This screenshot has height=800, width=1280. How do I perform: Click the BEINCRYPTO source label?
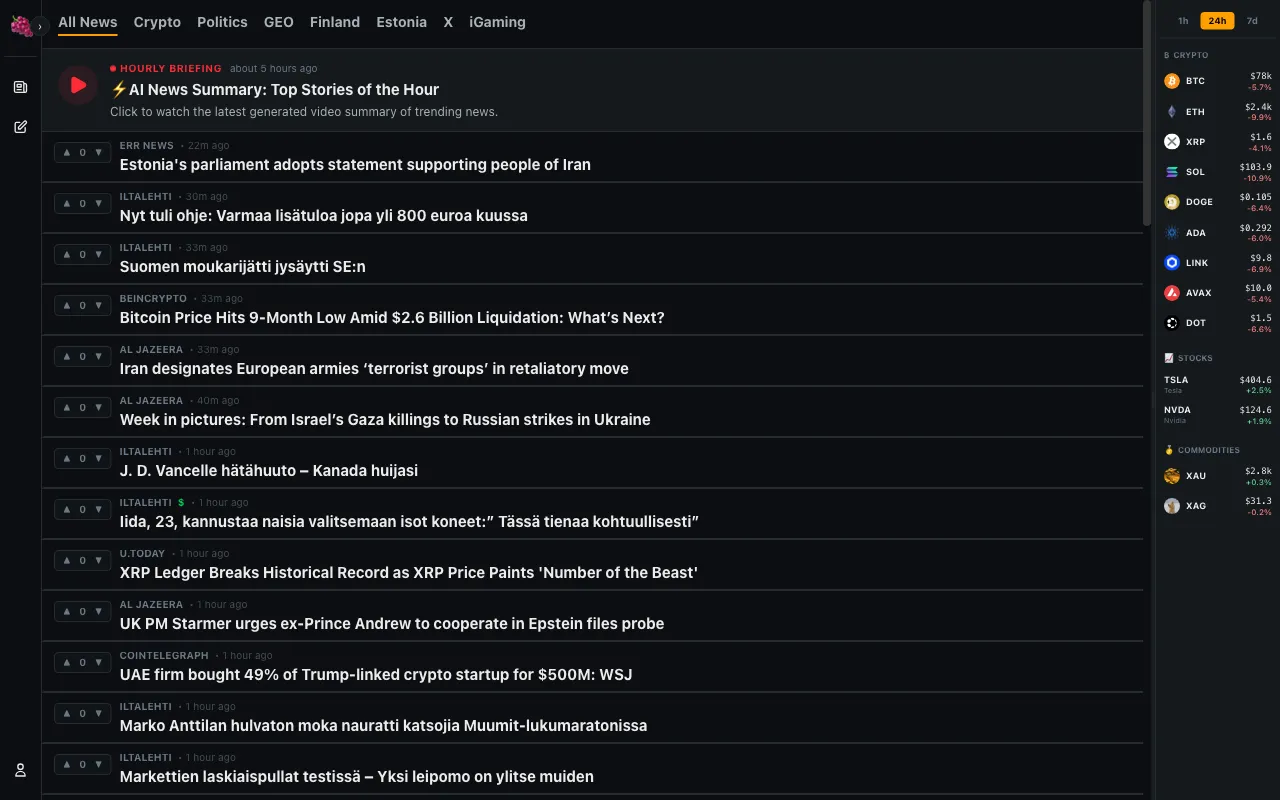153,299
